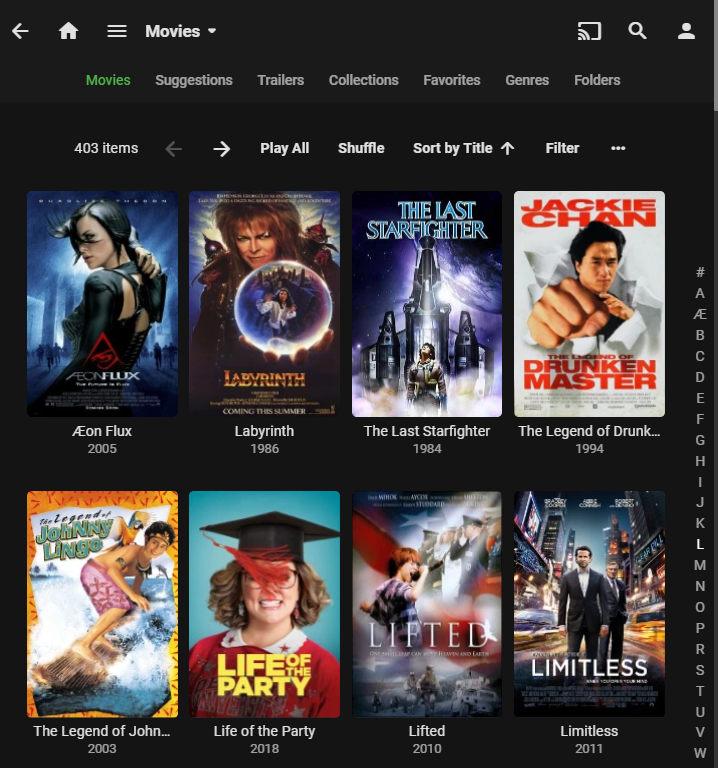
Task: Open the user profile icon
Action: tap(686, 31)
